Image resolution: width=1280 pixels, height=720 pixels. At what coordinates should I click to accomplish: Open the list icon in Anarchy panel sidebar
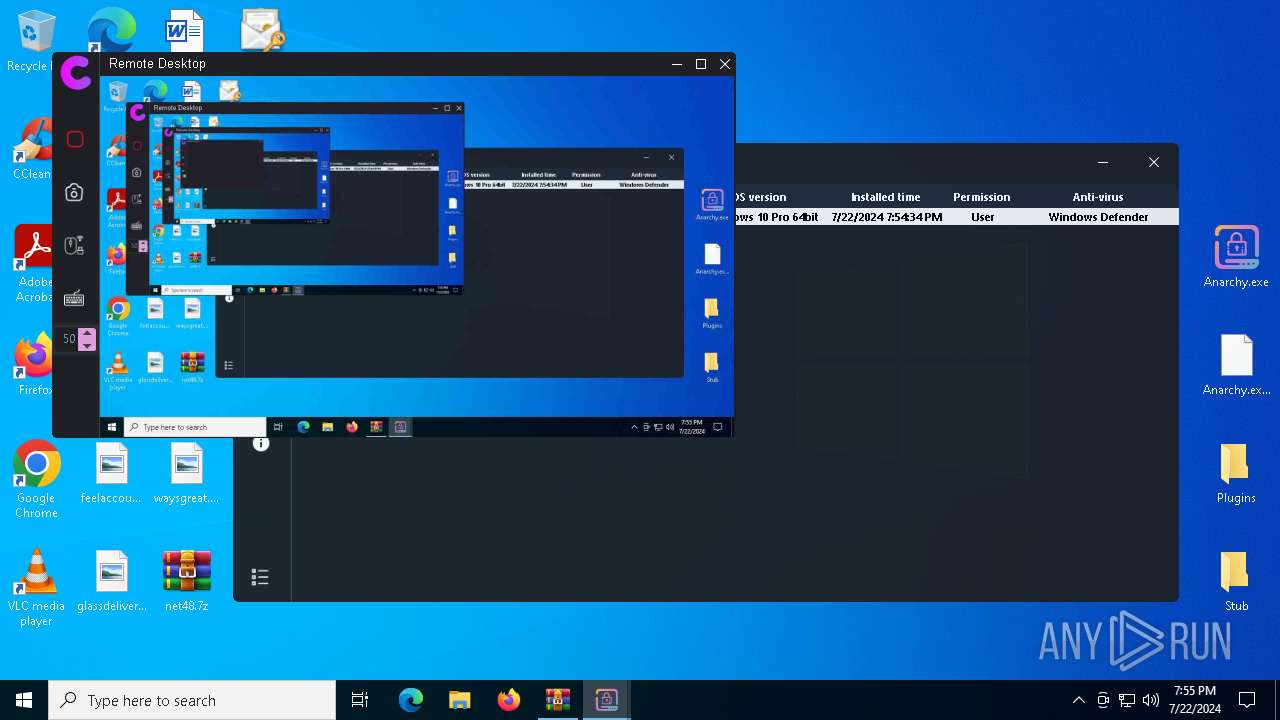click(260, 577)
